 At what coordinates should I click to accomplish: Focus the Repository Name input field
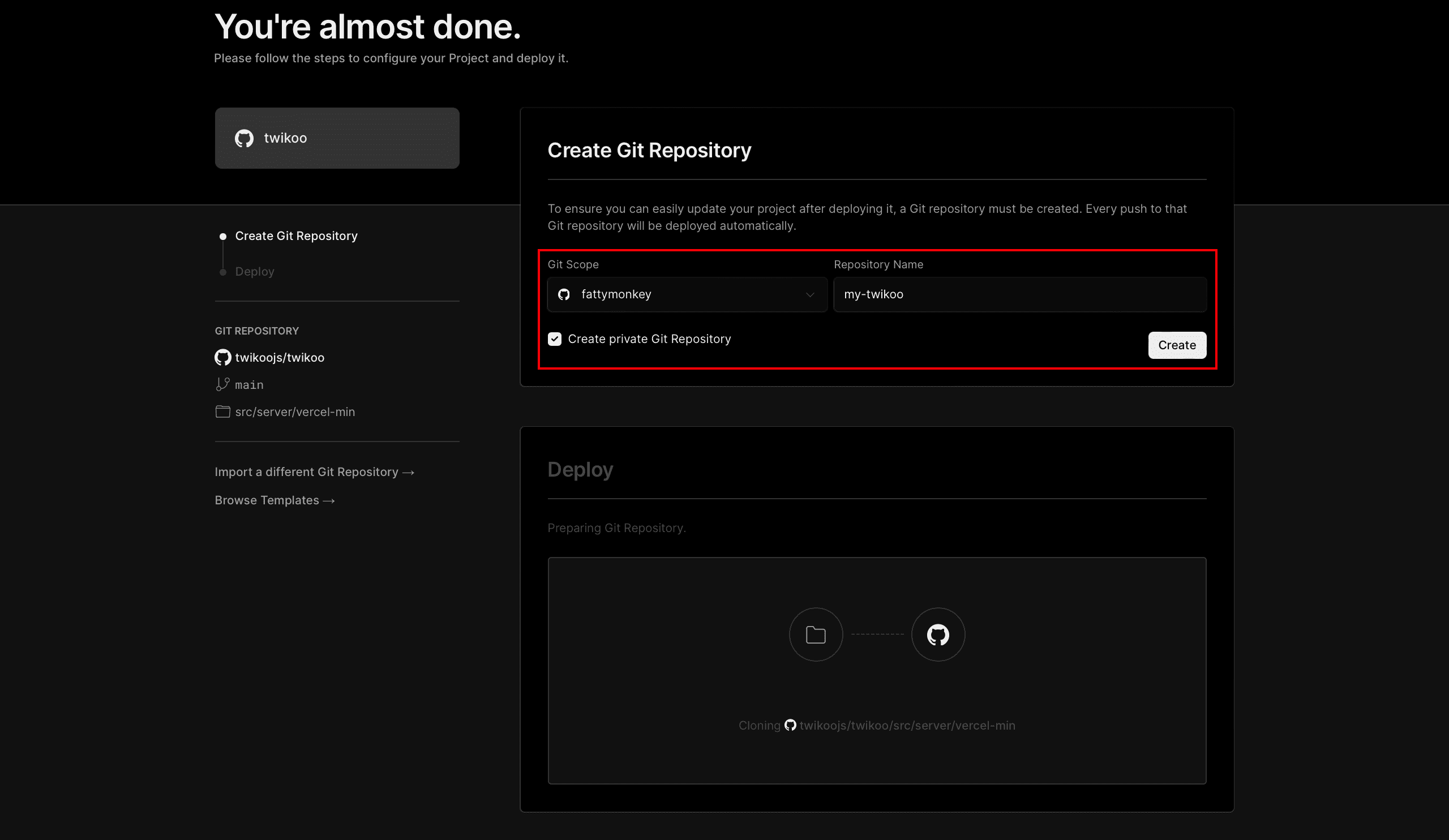[x=1019, y=294]
